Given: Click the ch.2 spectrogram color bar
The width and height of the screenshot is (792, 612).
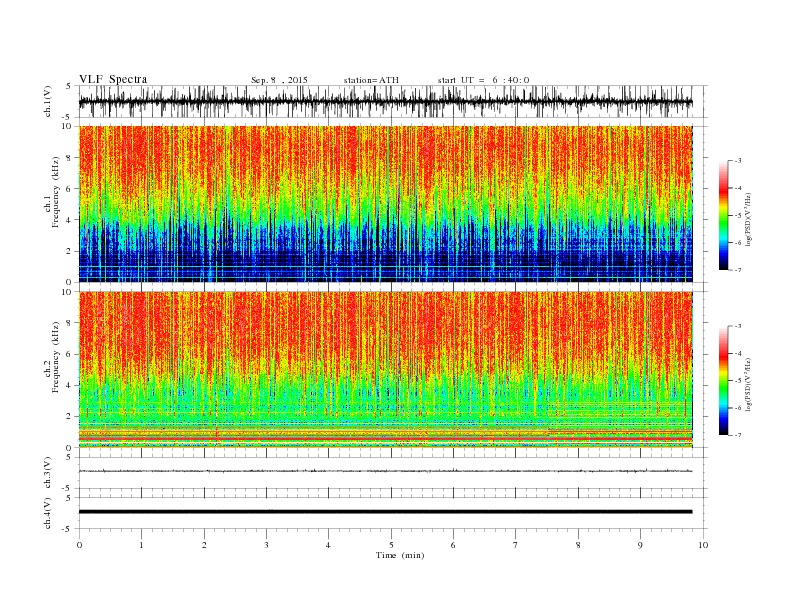Looking at the screenshot, I should 723,380.
